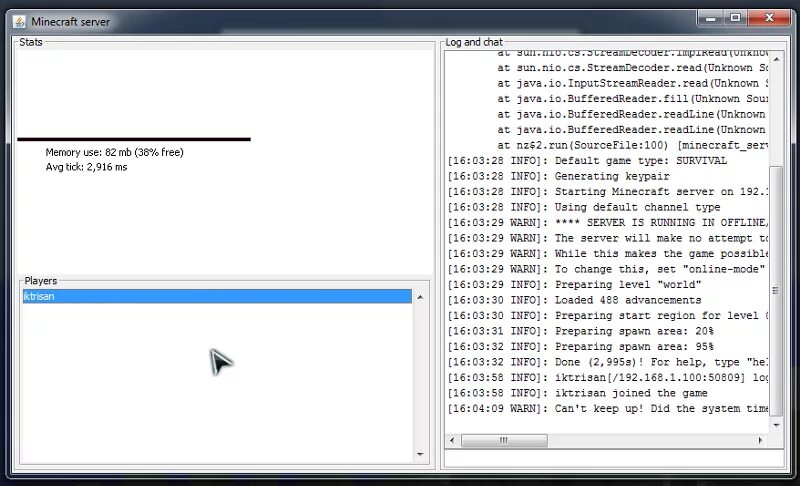Click stack trace line "java.io.BufferedReader.fill"
The image size is (800, 486).
tap(633, 98)
